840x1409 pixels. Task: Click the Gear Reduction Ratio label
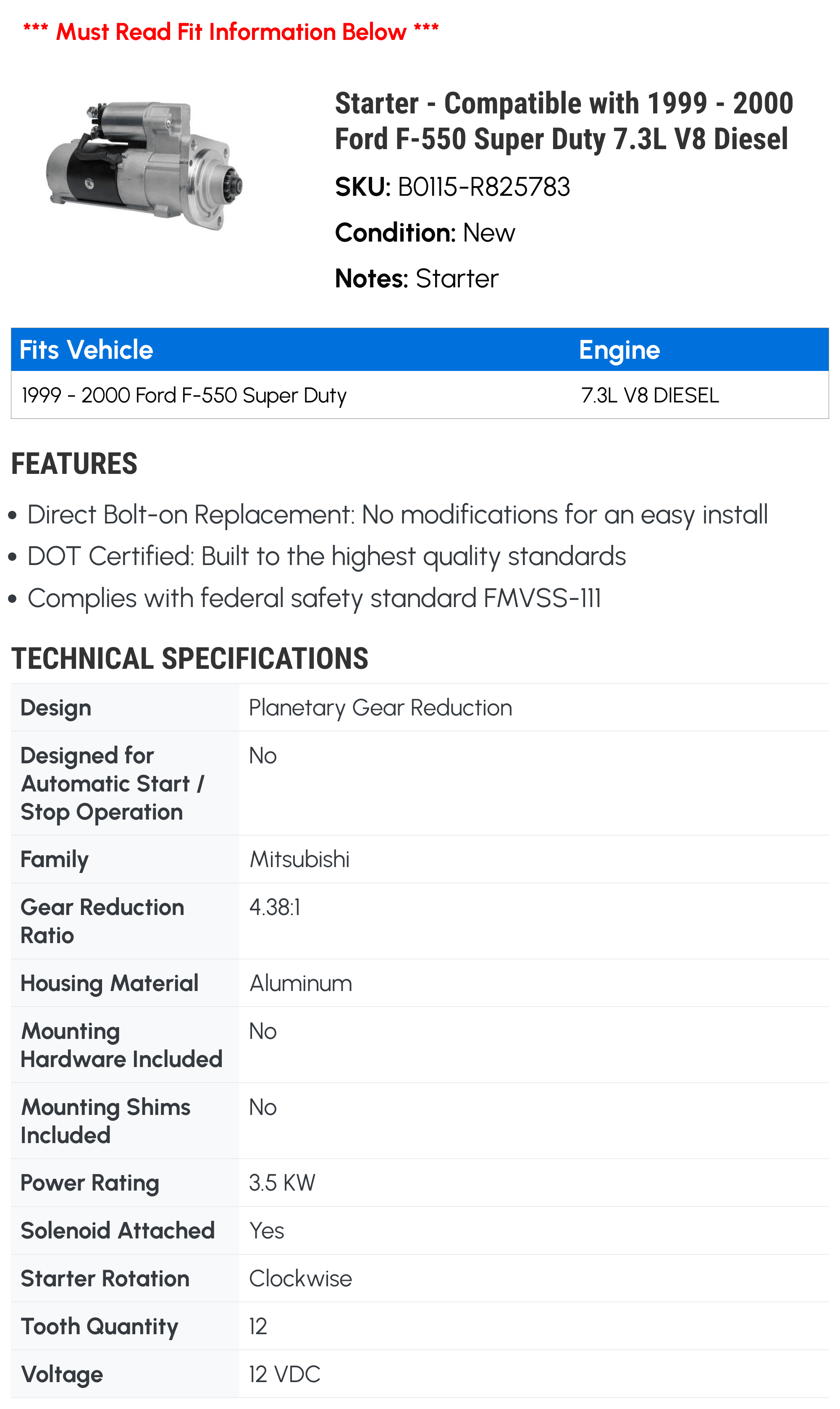(x=102, y=921)
